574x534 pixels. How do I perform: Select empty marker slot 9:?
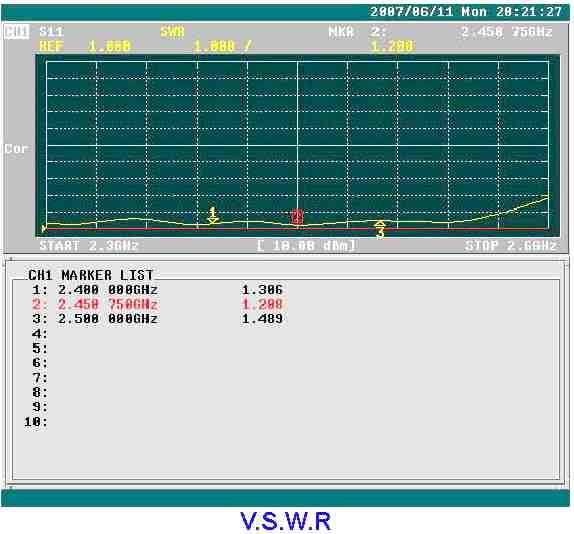(x=40, y=407)
